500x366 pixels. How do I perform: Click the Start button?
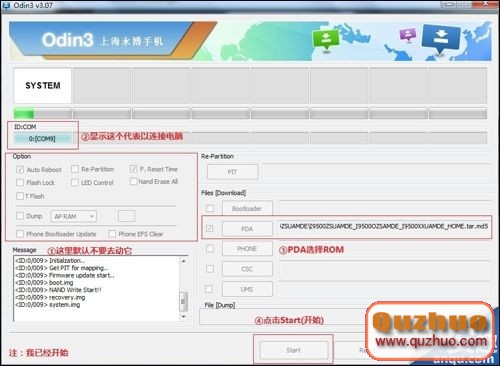point(293,350)
